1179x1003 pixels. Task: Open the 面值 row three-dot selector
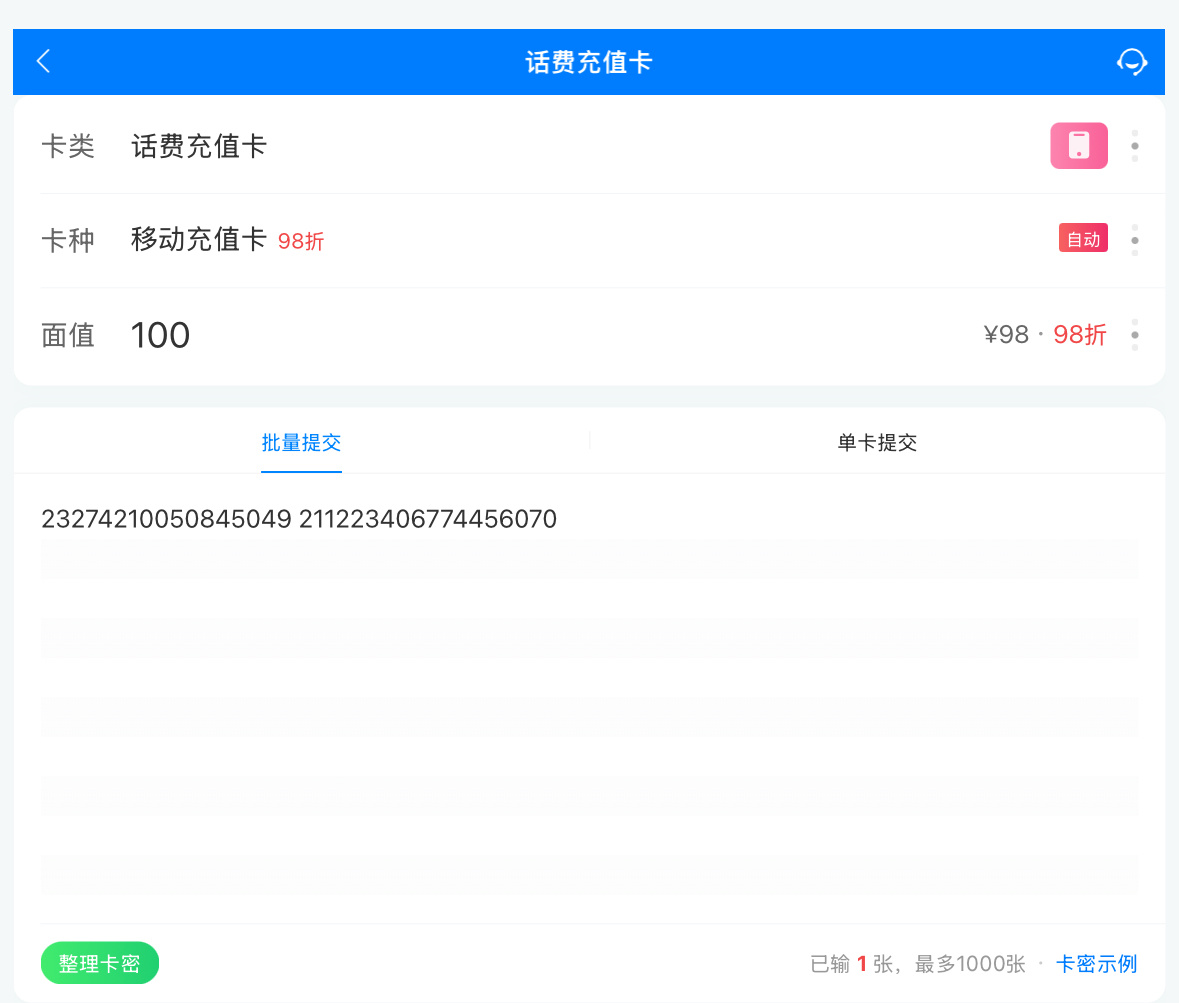click(1134, 334)
